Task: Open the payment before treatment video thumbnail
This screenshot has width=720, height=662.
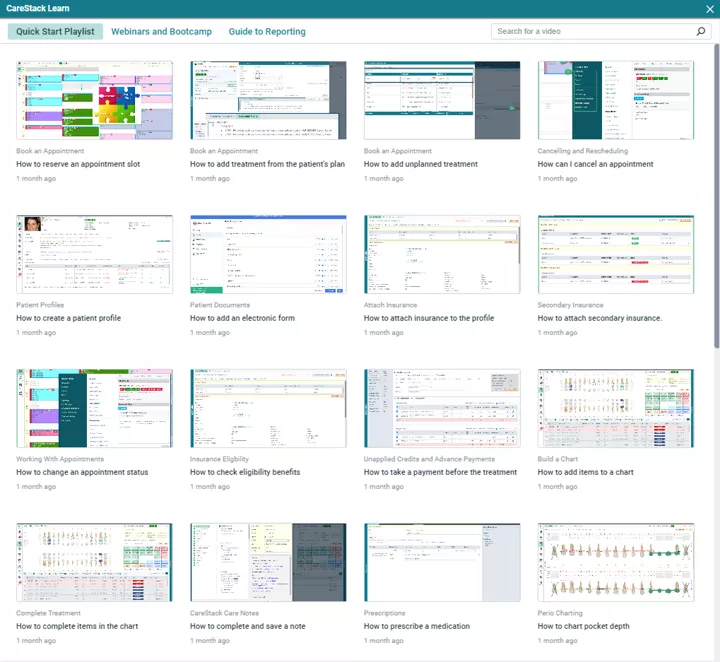Action: click(x=442, y=408)
